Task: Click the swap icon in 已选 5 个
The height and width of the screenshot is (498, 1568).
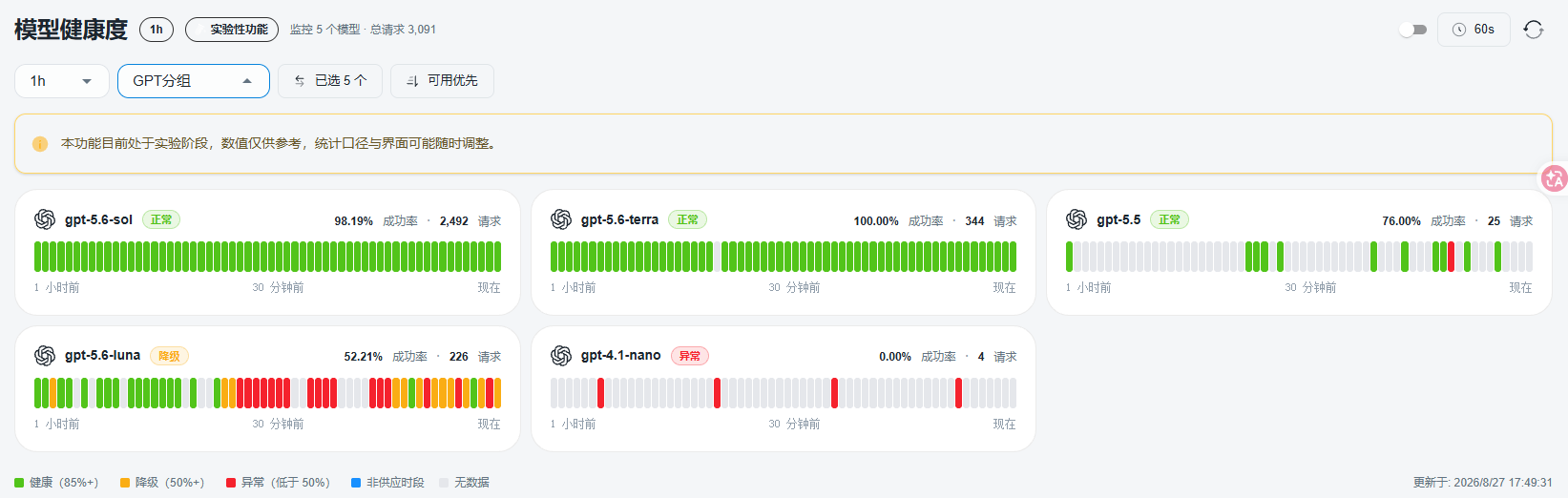Action: pyautogui.click(x=300, y=81)
